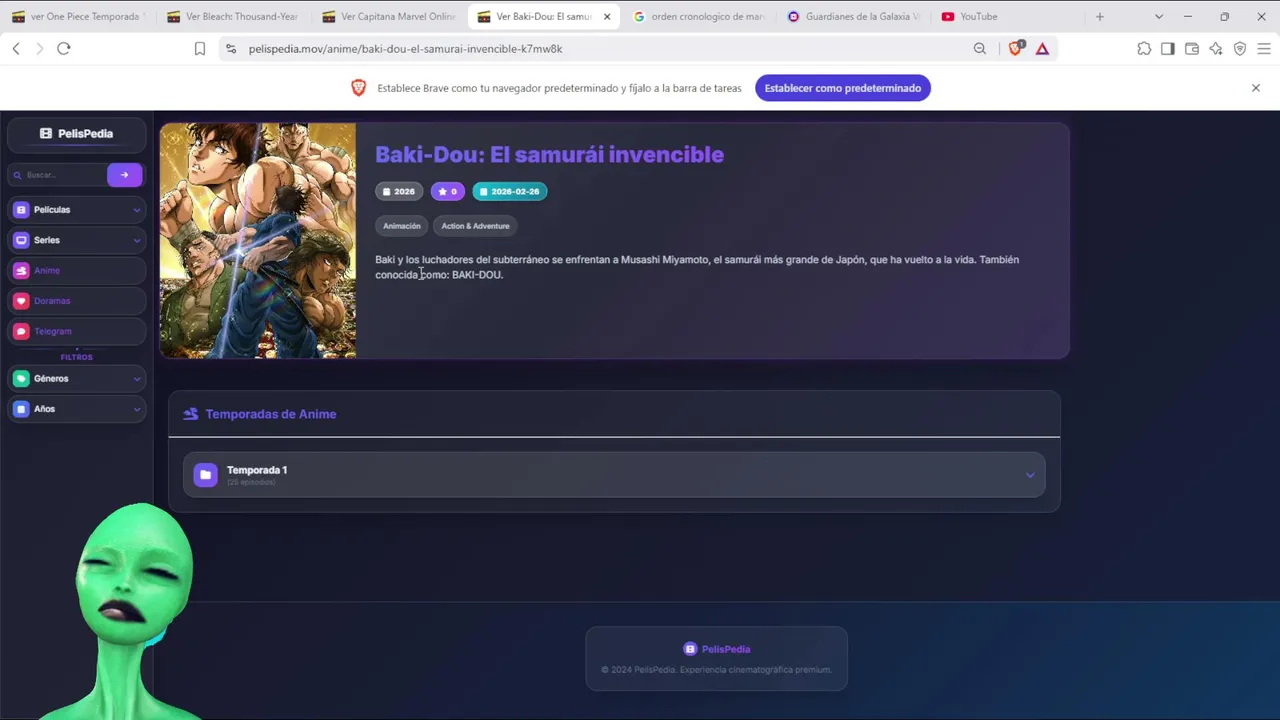The width and height of the screenshot is (1280, 720).
Task: Expand the Series dropdown arrow
Action: 136,240
